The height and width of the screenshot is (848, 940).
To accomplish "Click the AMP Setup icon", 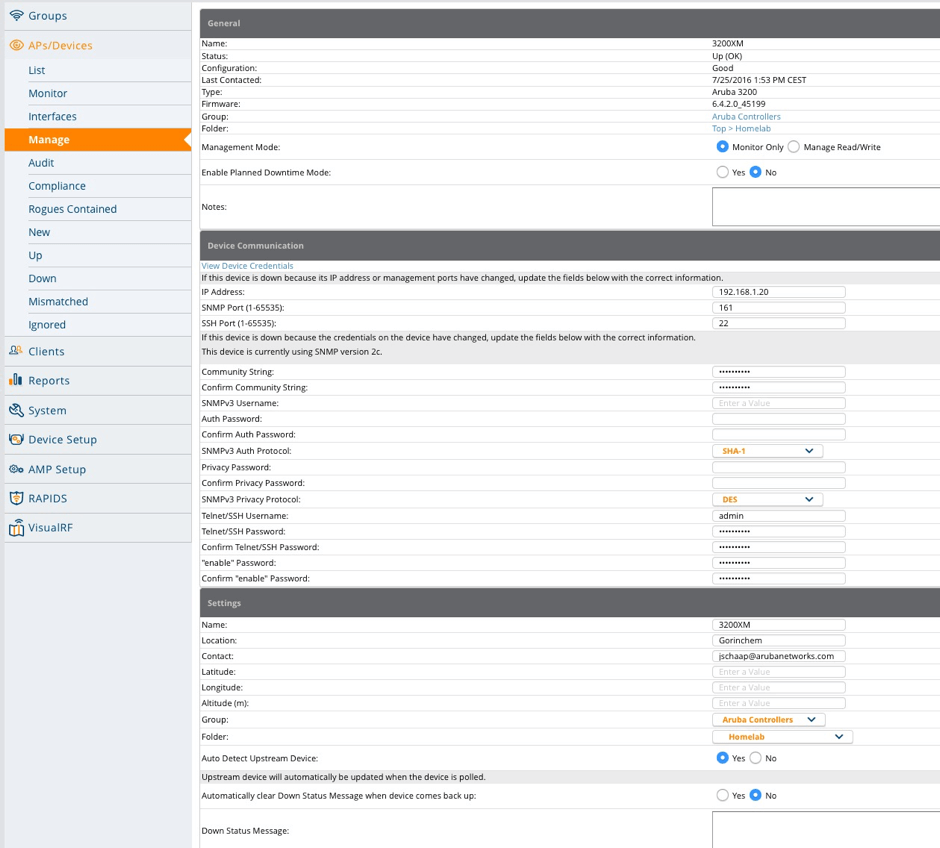I will [x=16, y=469].
